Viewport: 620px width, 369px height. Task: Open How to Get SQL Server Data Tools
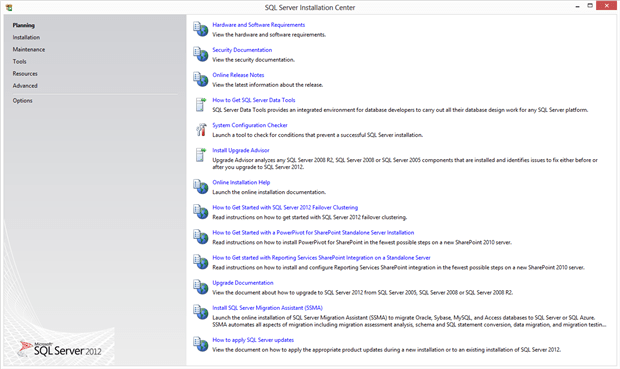coord(254,100)
